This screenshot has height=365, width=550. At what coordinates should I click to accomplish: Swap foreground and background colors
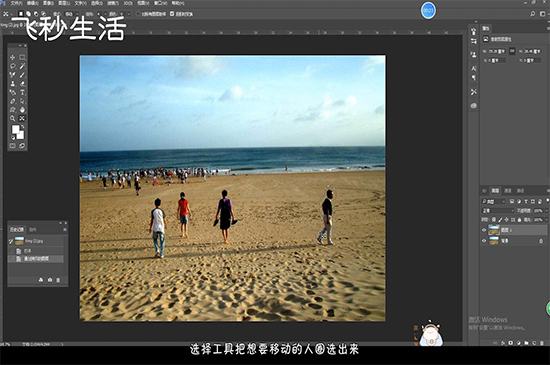coord(22,127)
